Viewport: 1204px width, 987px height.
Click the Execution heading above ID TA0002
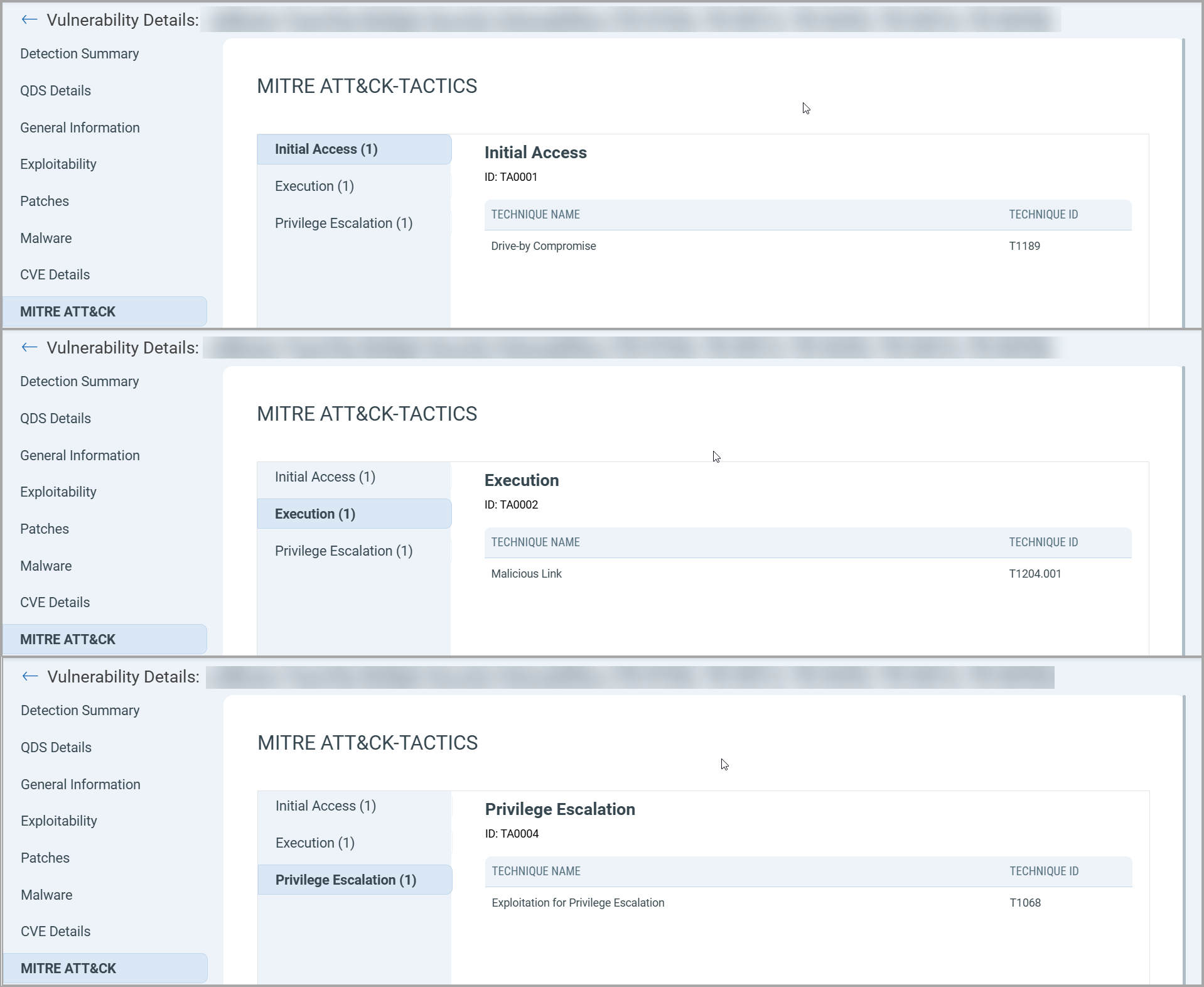[522, 480]
